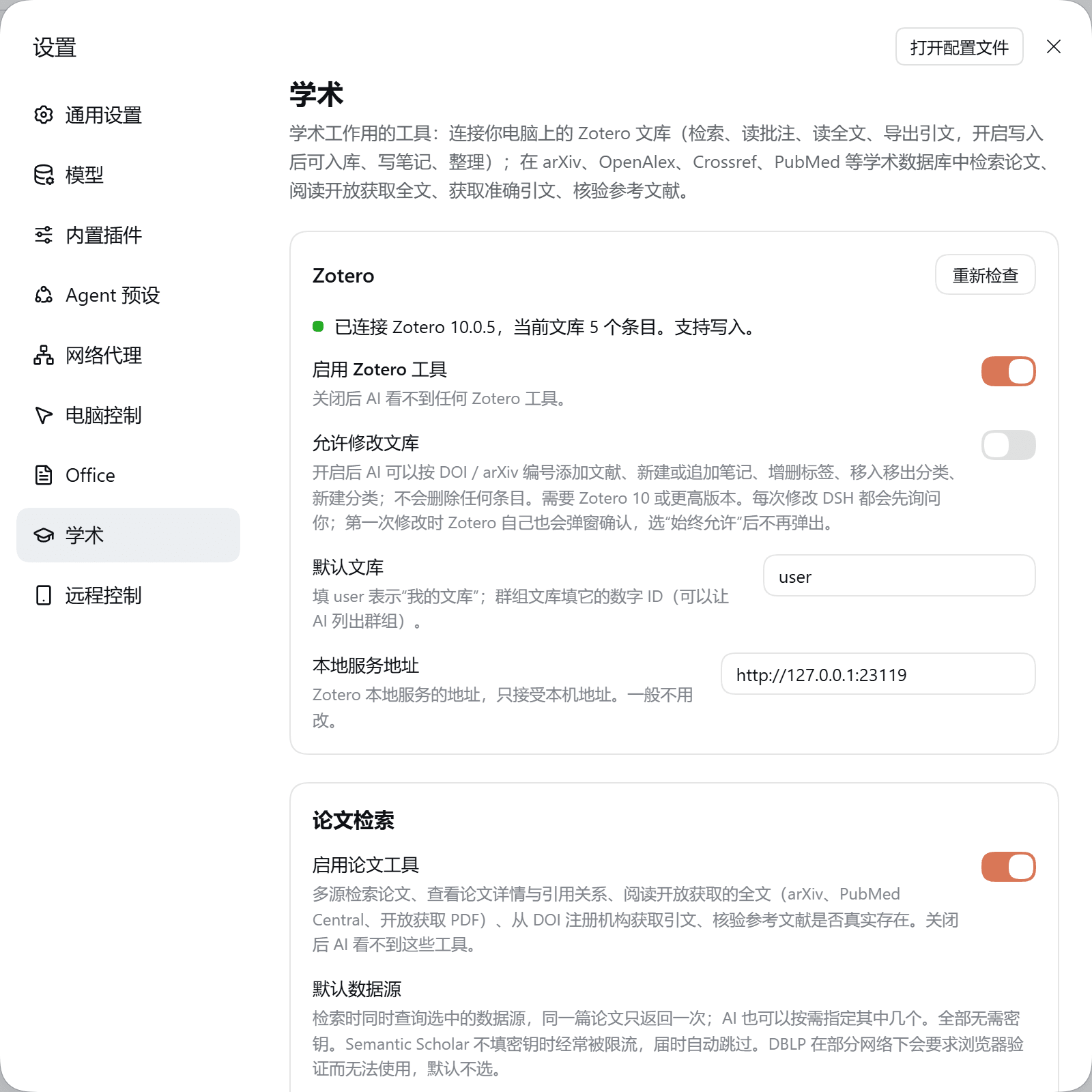1092x1092 pixels.
Task: Click the 本地服务地址 label
Action: [366, 665]
